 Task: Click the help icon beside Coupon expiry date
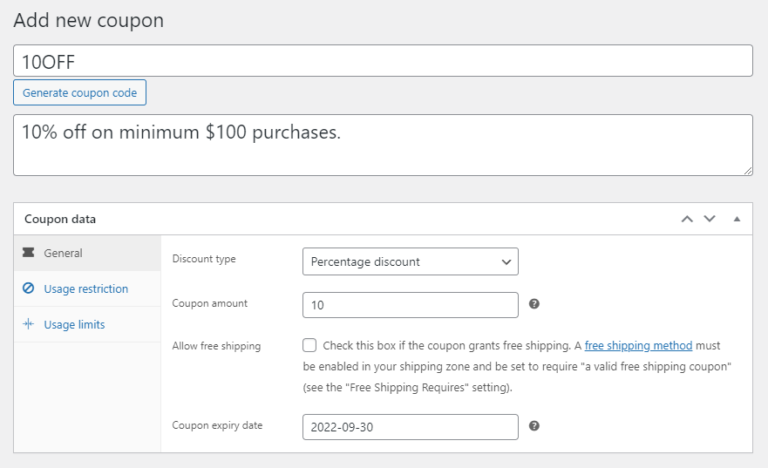click(x=534, y=426)
